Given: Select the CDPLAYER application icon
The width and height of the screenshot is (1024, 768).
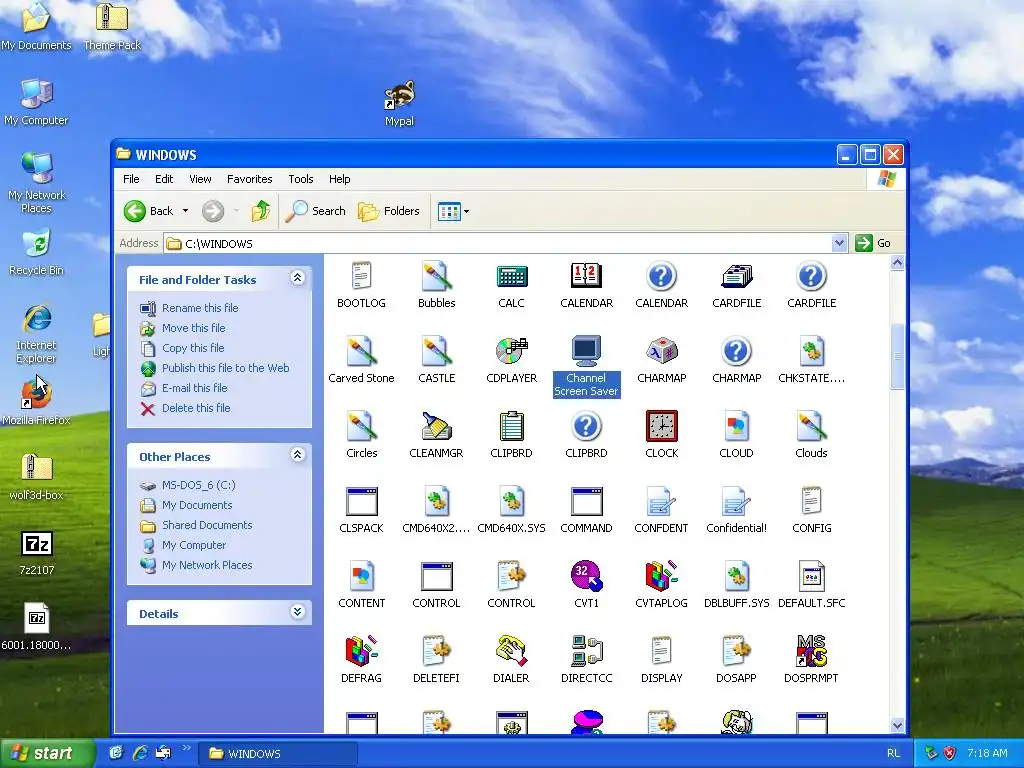Looking at the screenshot, I should click(x=511, y=360).
